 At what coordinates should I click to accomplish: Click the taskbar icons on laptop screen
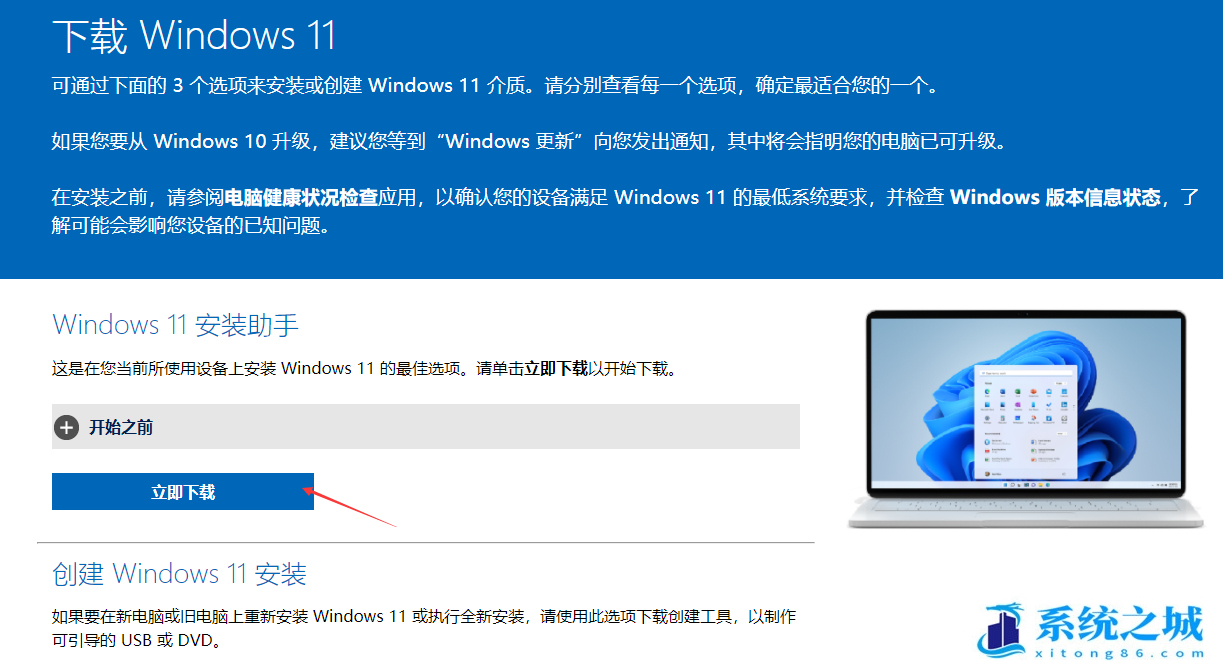click(1026, 485)
